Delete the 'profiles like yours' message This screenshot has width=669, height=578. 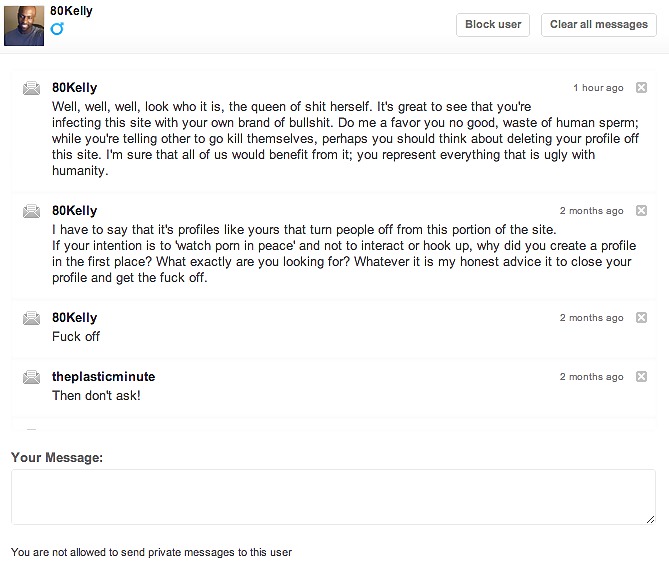641,211
